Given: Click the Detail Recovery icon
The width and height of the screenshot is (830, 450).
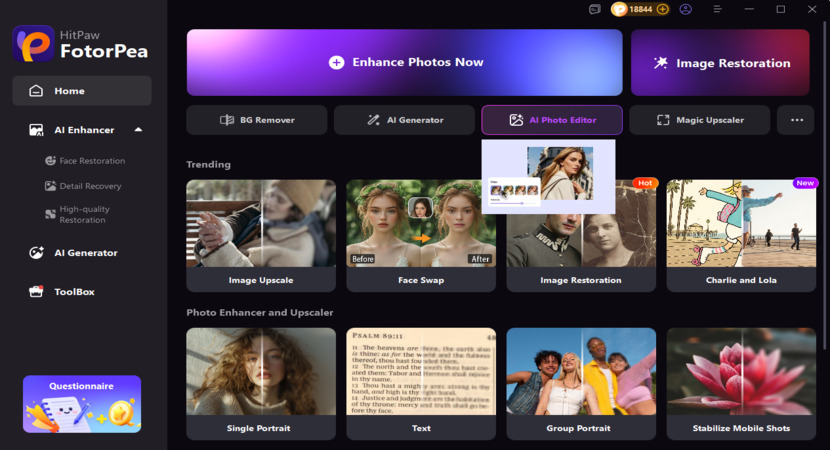Looking at the screenshot, I should pos(50,186).
